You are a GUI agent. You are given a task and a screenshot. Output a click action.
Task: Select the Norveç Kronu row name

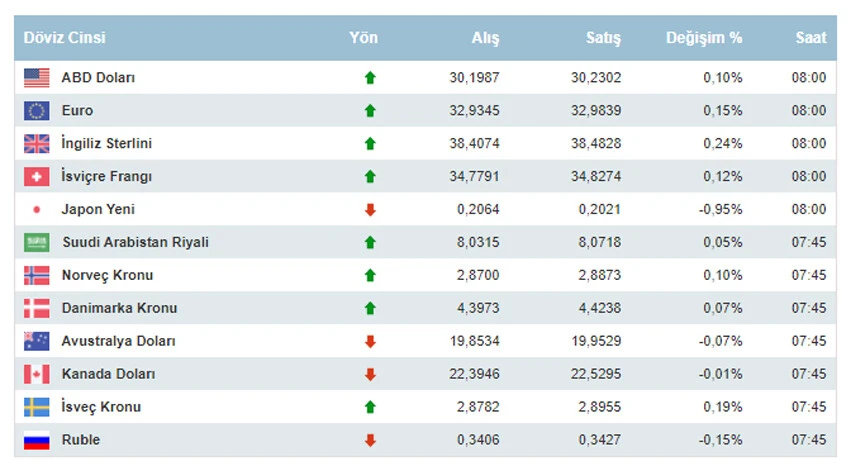pos(107,275)
